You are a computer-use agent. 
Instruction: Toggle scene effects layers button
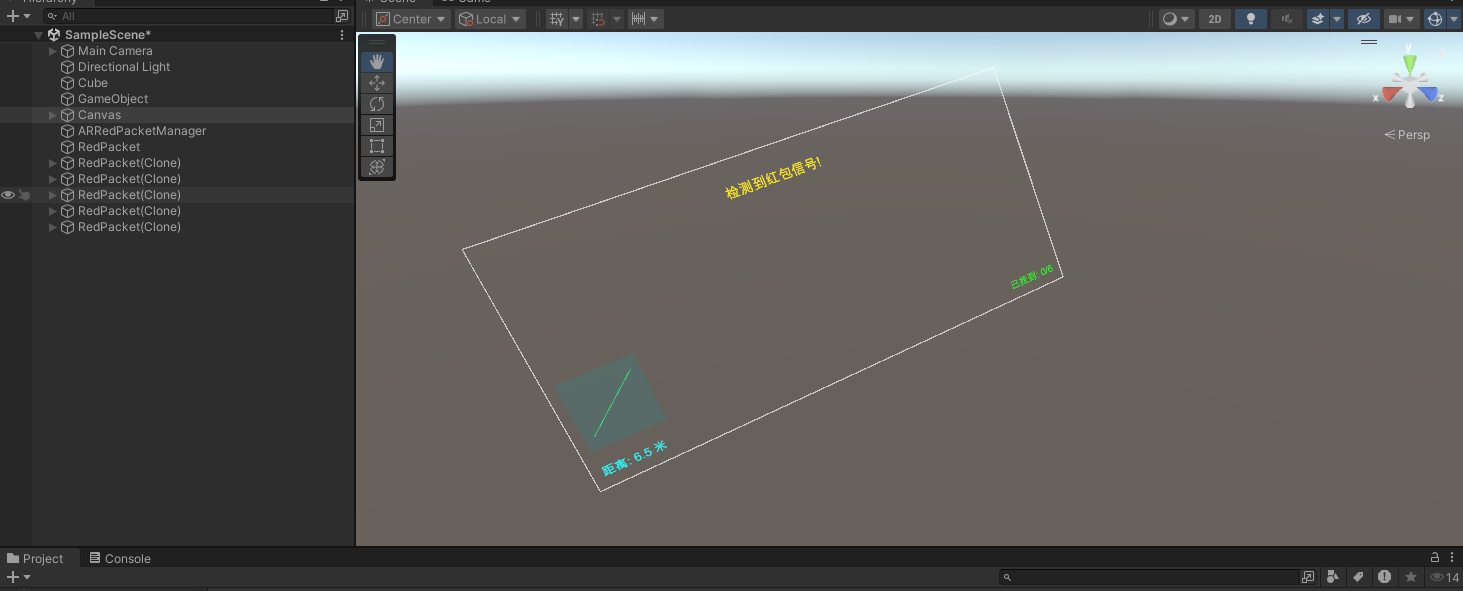point(1318,19)
